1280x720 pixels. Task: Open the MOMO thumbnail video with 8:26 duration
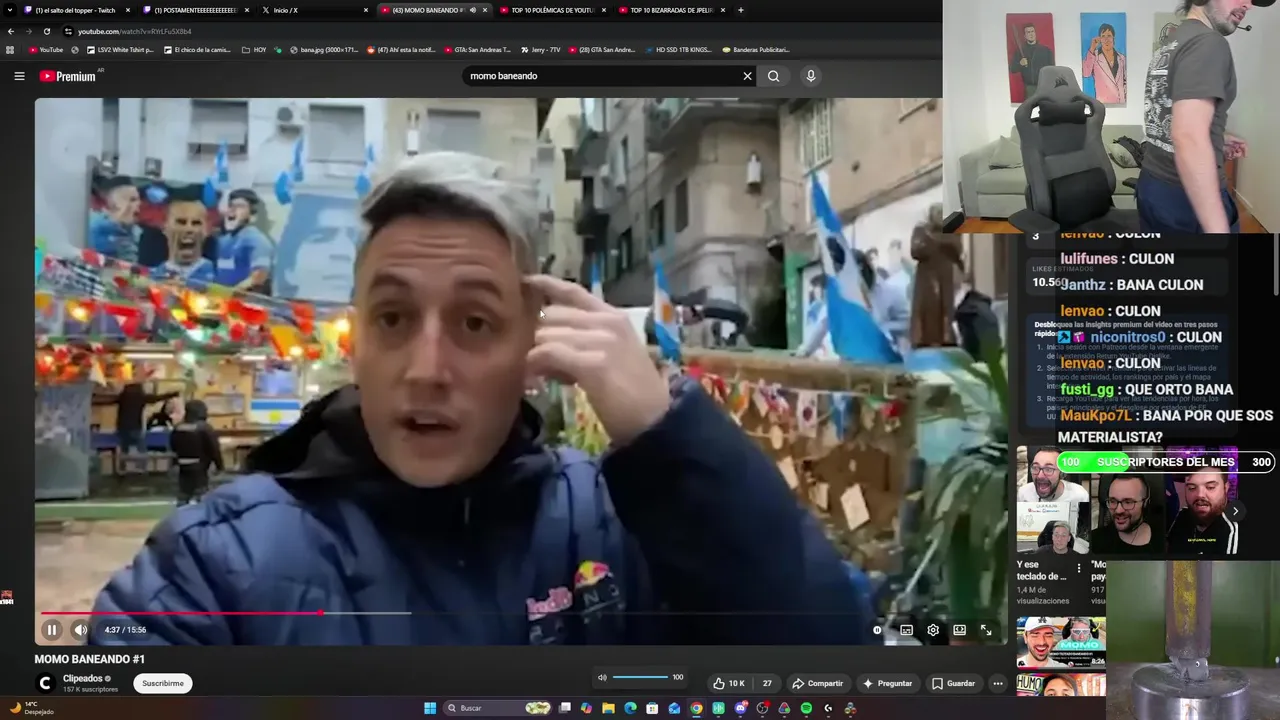1061,642
